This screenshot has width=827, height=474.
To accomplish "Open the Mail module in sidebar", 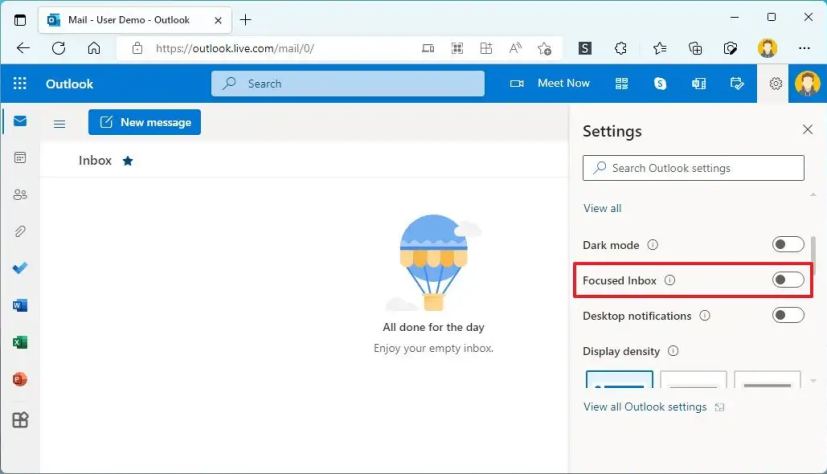I will click(x=20, y=121).
